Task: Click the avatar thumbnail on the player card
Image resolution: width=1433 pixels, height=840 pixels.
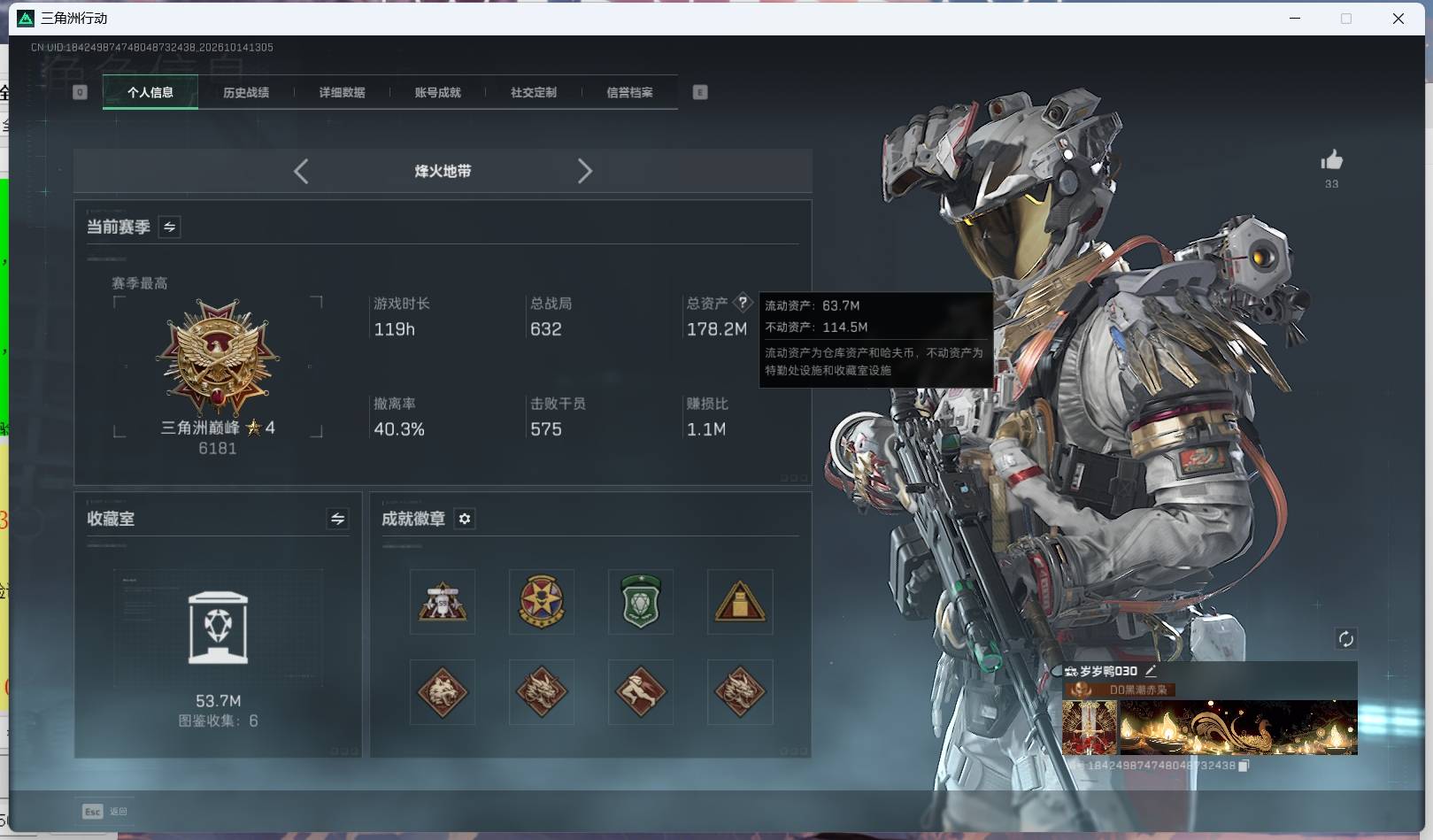Action: tap(1090, 728)
